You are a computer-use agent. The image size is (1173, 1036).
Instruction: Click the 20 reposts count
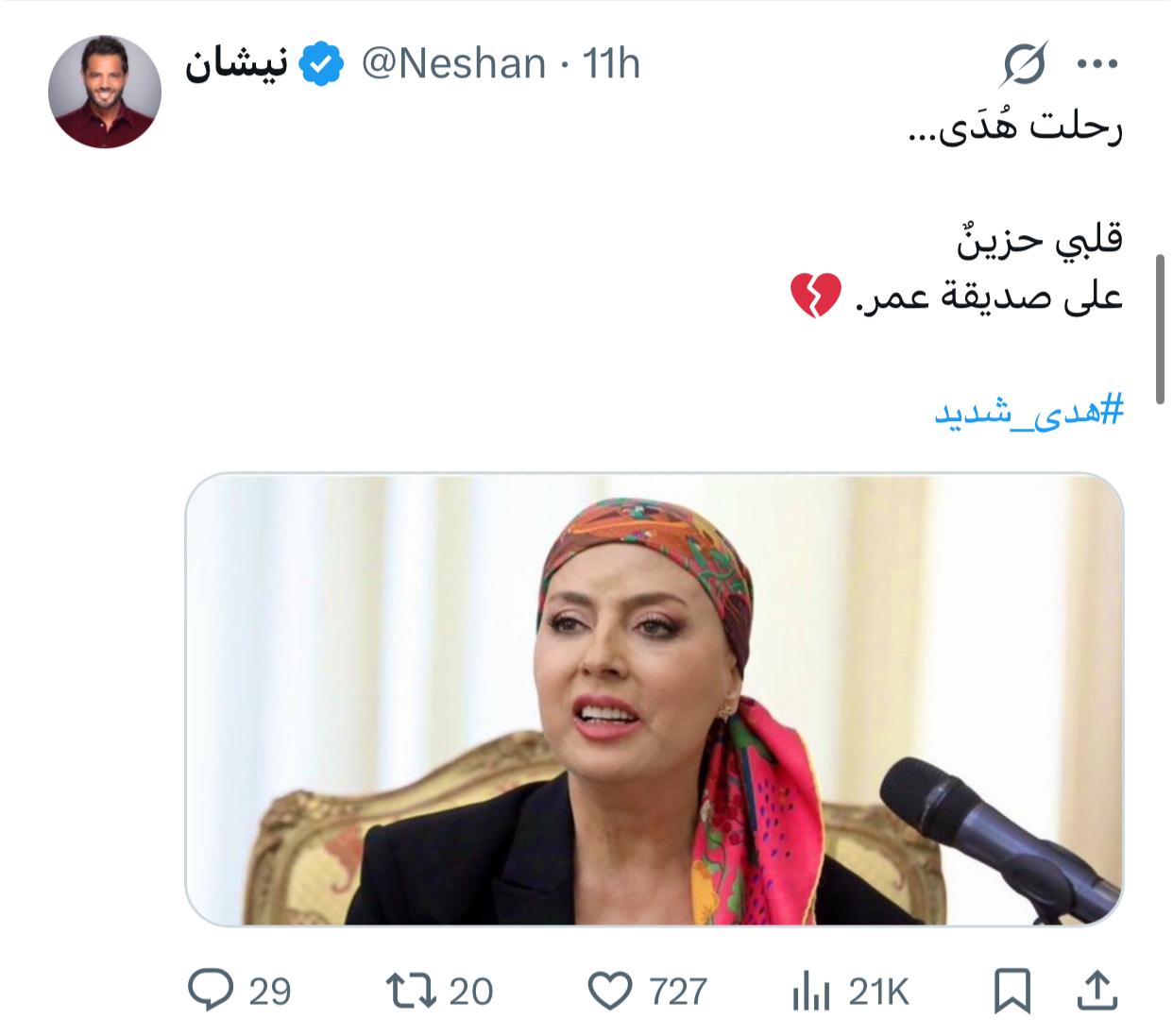470,992
